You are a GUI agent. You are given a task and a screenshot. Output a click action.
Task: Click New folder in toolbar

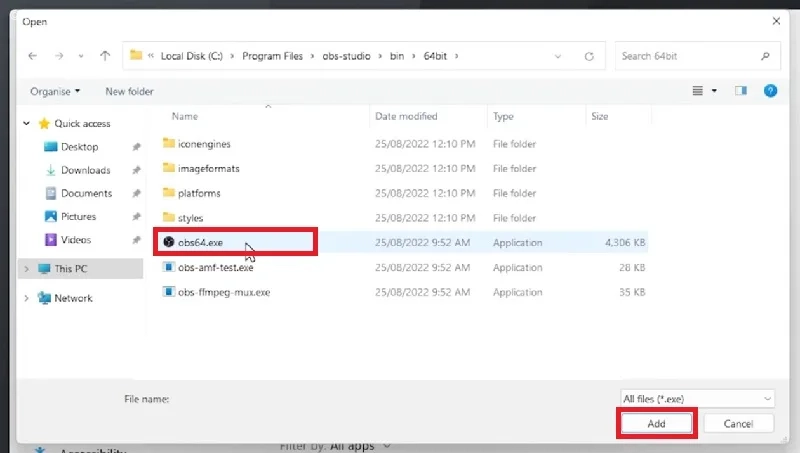(x=129, y=91)
